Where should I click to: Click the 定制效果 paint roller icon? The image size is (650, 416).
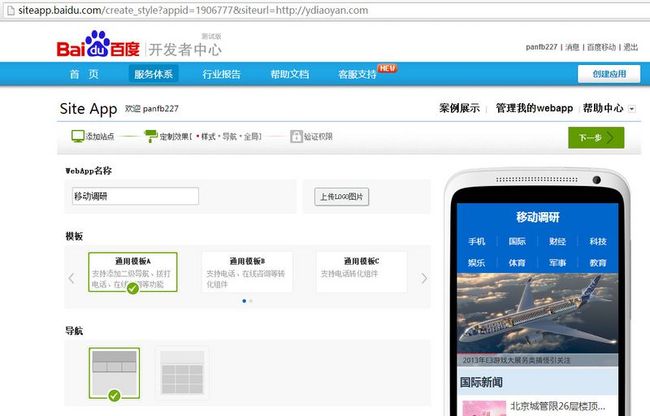(150, 136)
